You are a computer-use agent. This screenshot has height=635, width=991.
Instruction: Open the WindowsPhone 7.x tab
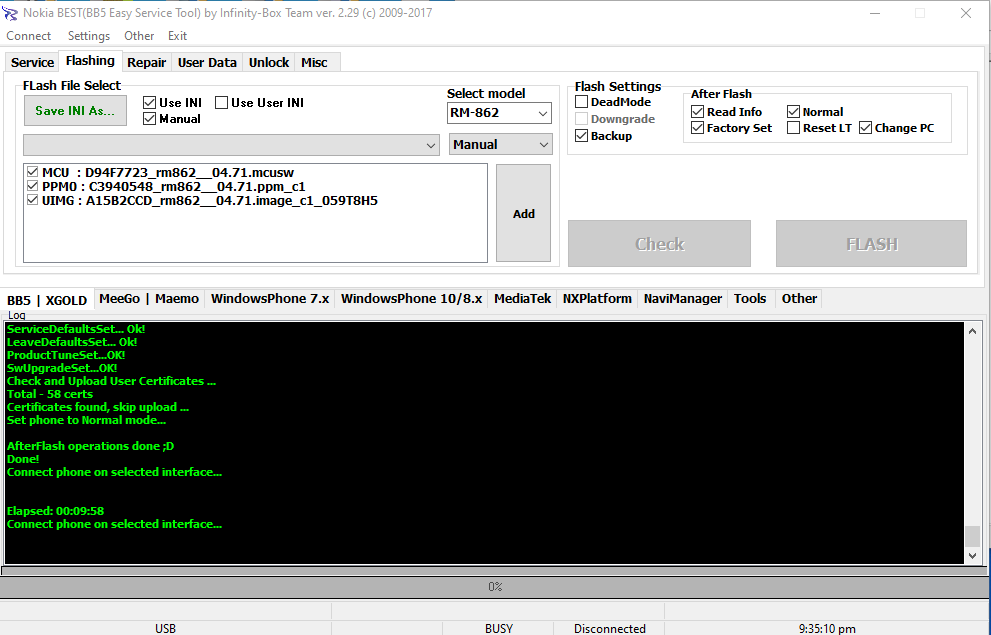click(270, 299)
